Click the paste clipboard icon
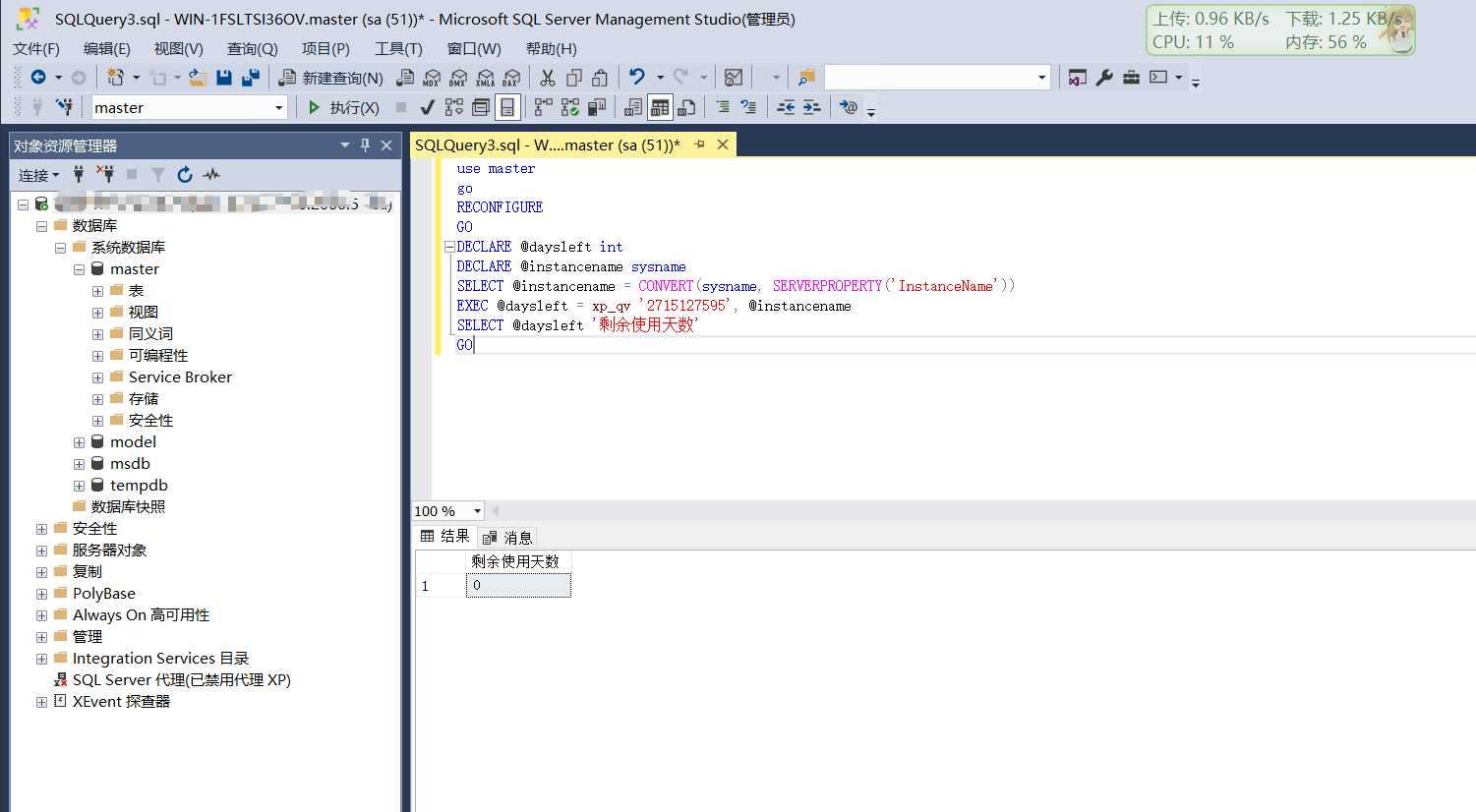The height and width of the screenshot is (812, 1476). 600,78
